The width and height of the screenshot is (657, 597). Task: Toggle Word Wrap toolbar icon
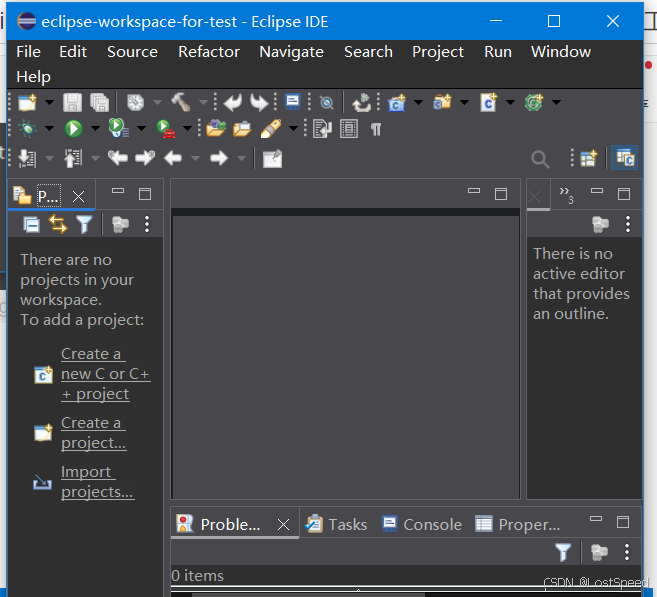[x=322, y=129]
